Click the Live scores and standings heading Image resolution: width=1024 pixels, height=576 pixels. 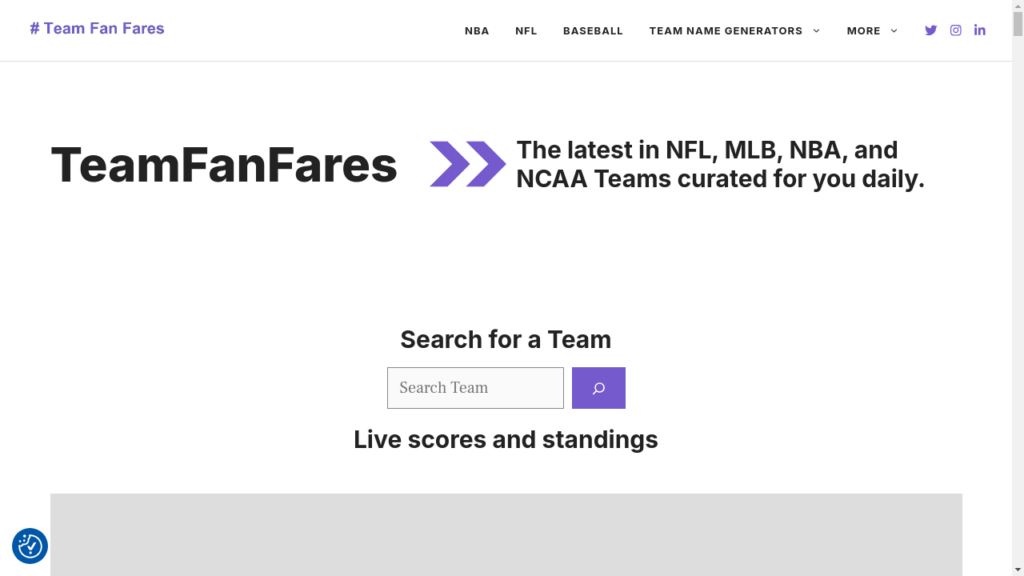coord(505,440)
